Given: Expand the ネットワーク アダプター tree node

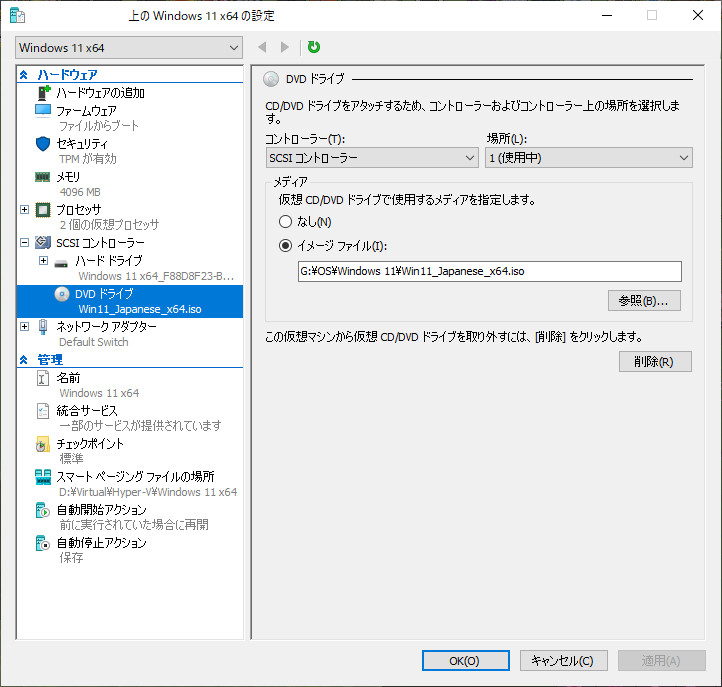Looking at the screenshot, I should pyautogui.click(x=25, y=327).
